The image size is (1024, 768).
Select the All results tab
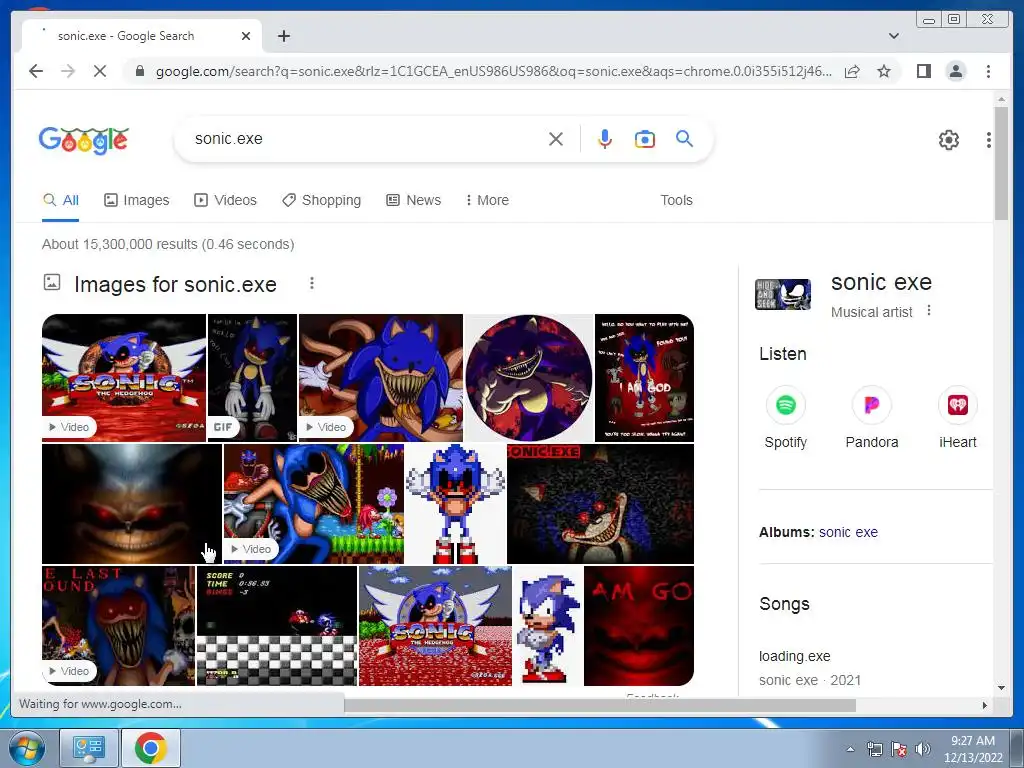point(61,200)
